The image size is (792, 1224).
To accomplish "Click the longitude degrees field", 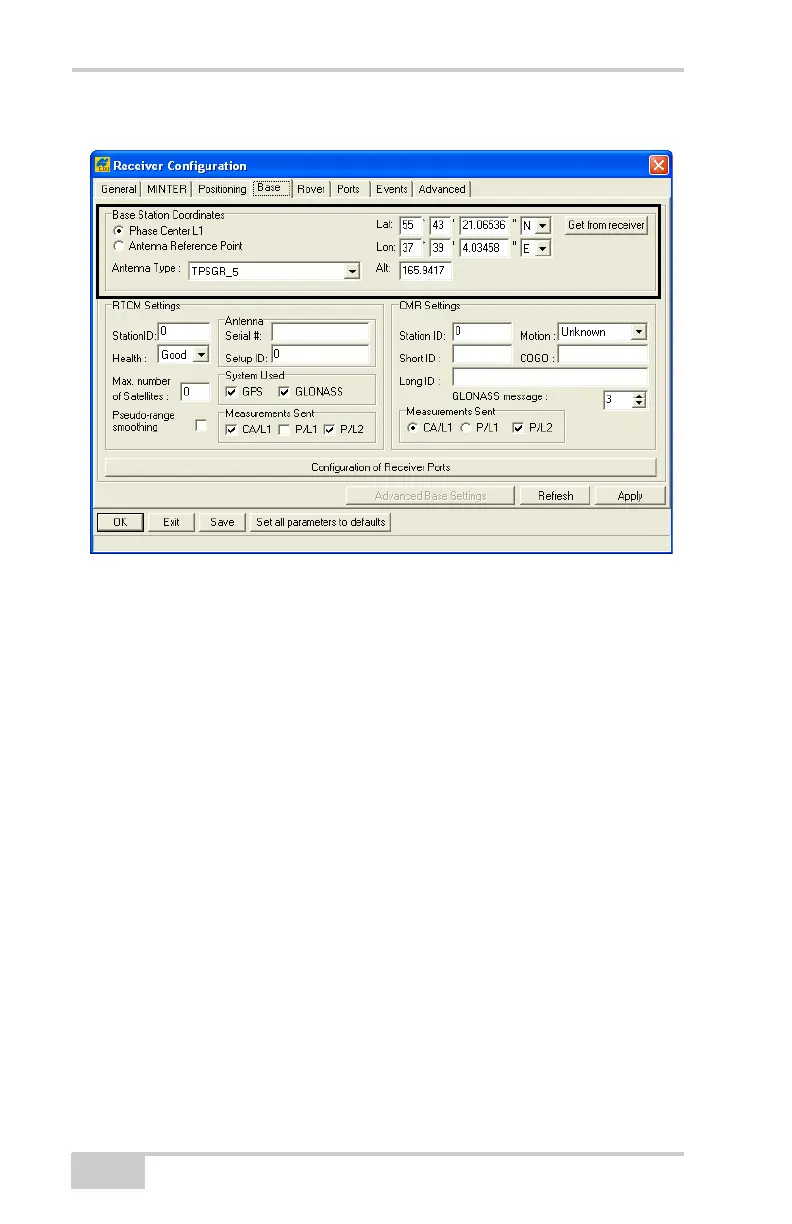I will 411,248.
